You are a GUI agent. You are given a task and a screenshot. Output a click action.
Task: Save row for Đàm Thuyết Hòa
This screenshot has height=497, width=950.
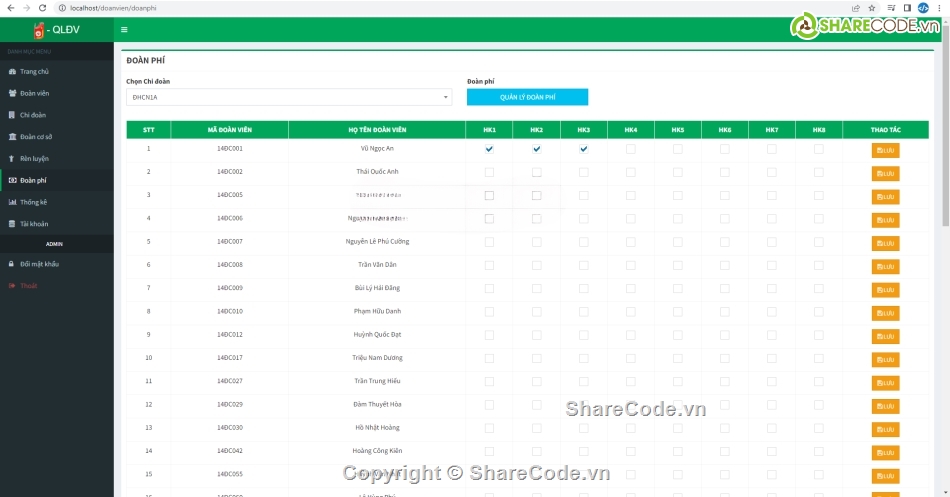(x=885, y=406)
